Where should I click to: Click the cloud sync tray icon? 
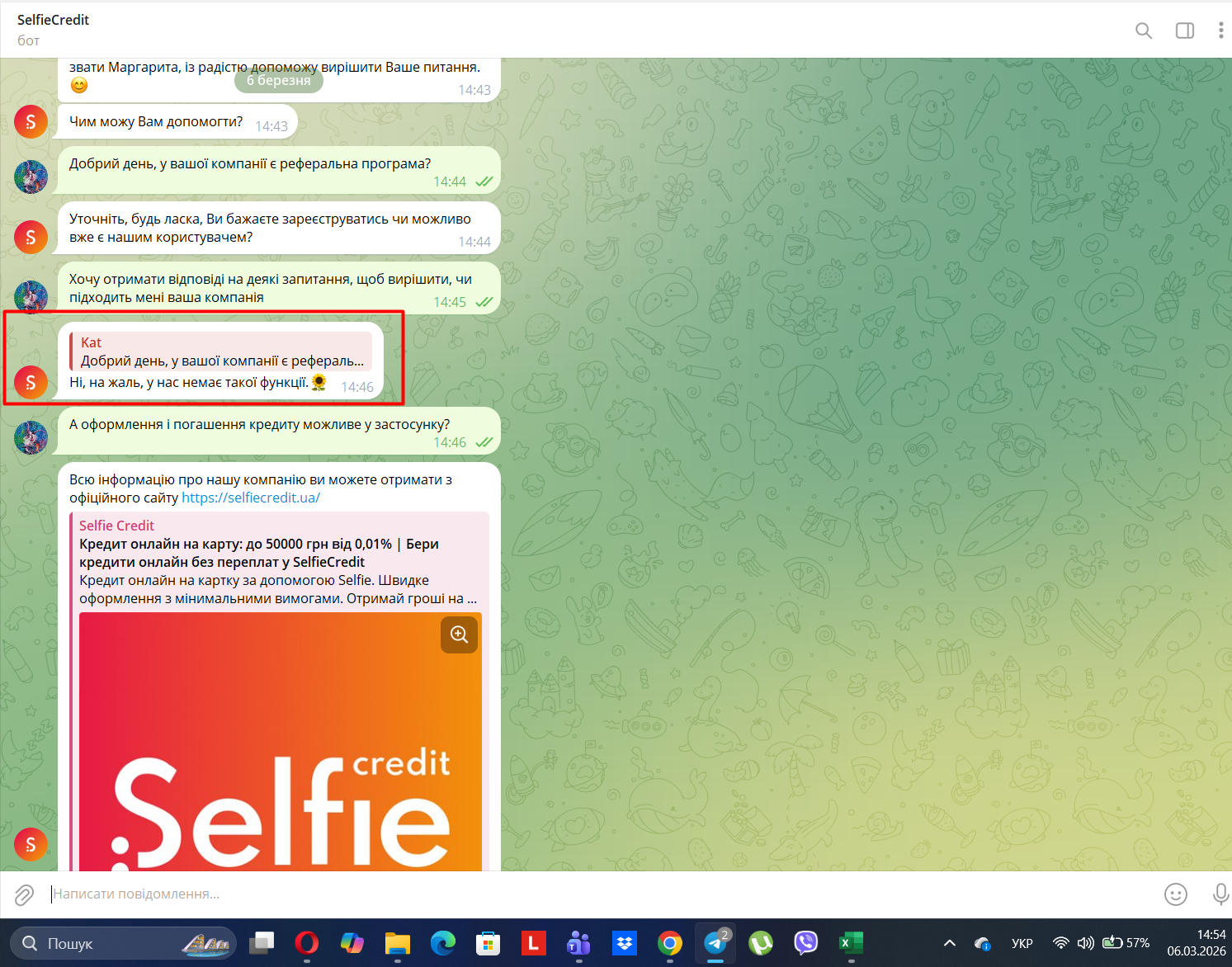coord(982,943)
